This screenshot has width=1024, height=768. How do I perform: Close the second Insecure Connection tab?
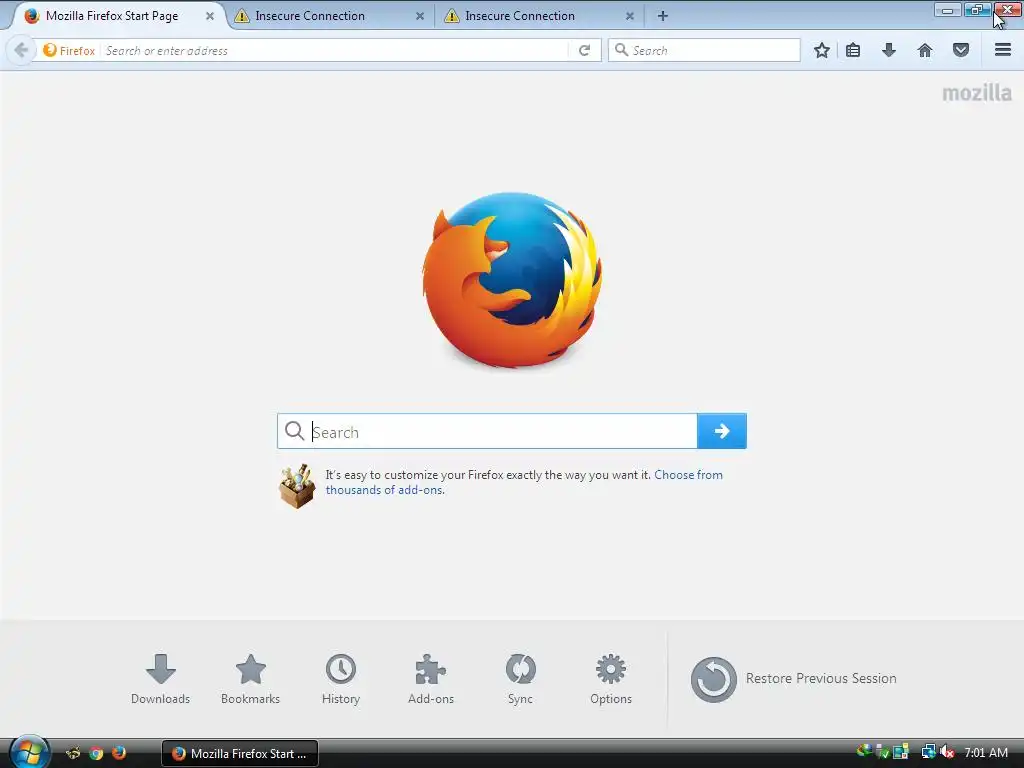630,16
